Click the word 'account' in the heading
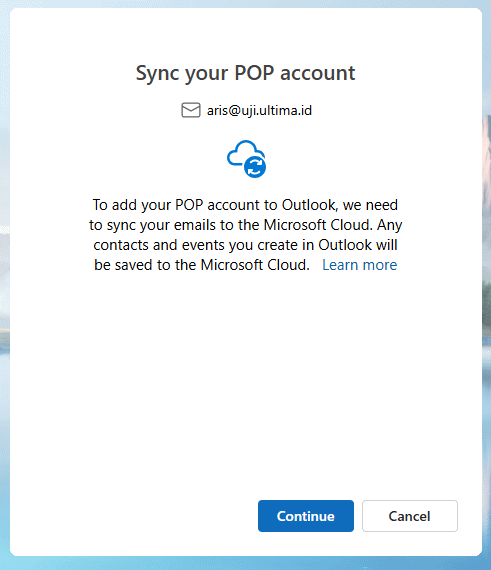Image resolution: width=491 pixels, height=570 pixels. click(x=318, y=73)
